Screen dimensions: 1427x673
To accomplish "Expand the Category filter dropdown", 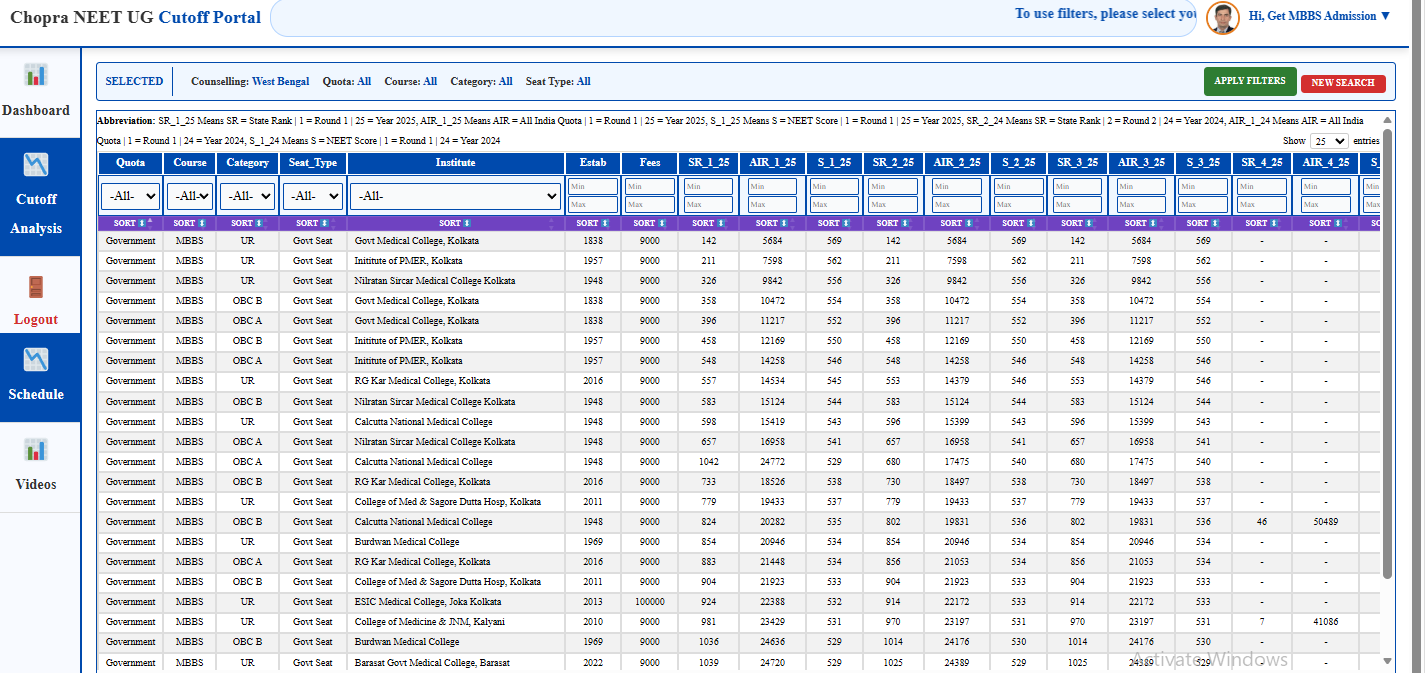I will (247, 196).
